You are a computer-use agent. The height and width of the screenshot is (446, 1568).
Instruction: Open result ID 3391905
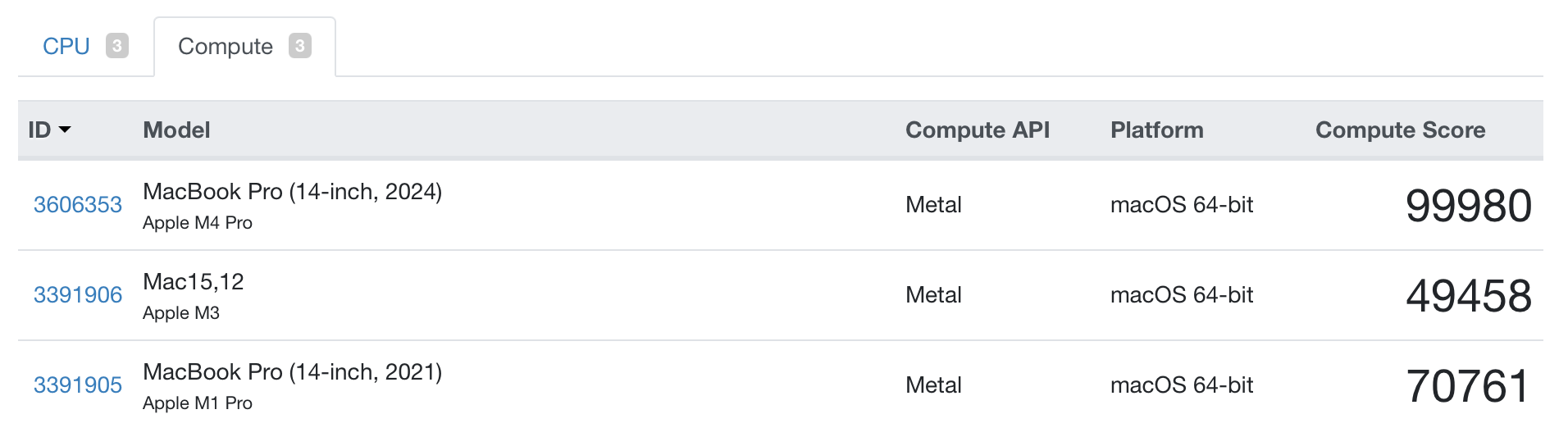click(x=78, y=385)
